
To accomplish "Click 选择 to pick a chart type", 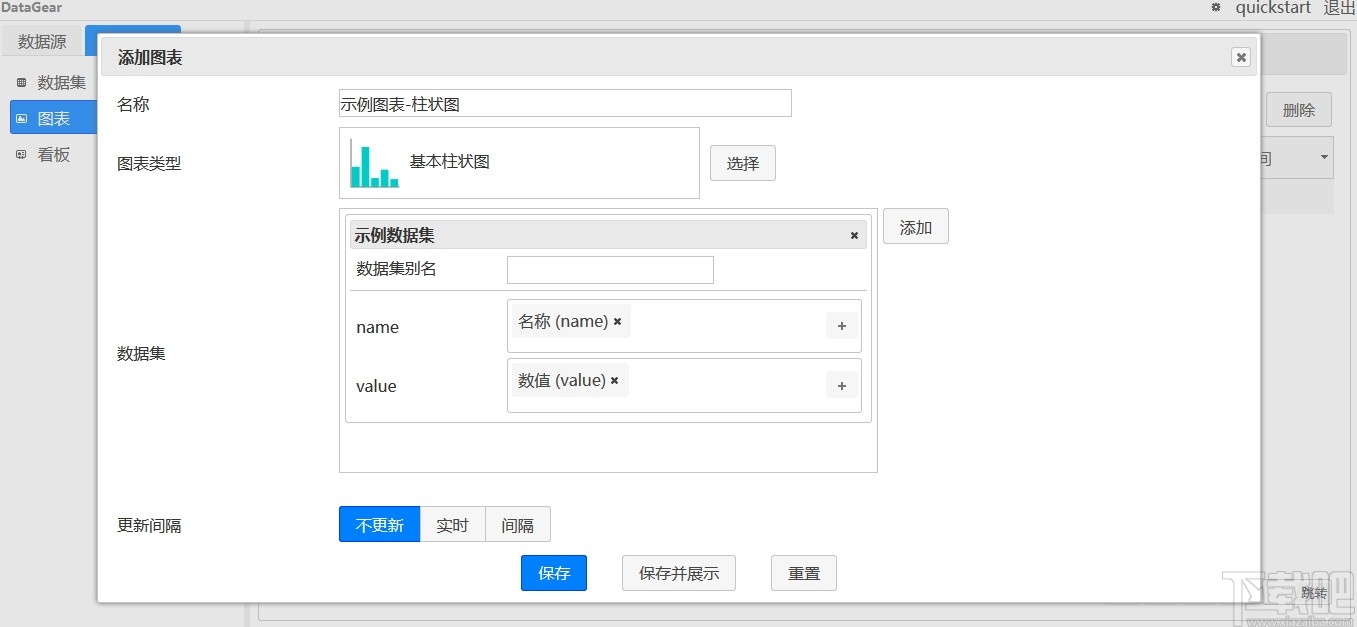I will [x=742, y=162].
